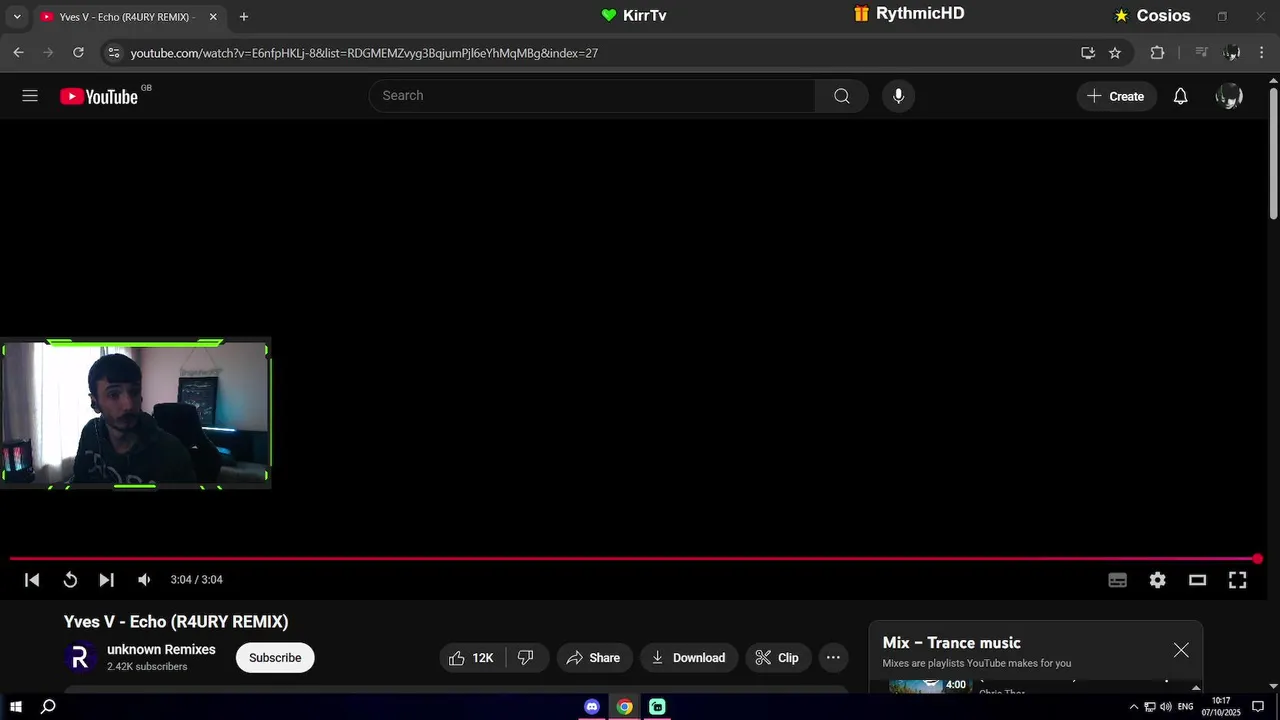The height and width of the screenshot is (720, 1280).
Task: Toggle subtitles closed captions
Action: [1118, 580]
